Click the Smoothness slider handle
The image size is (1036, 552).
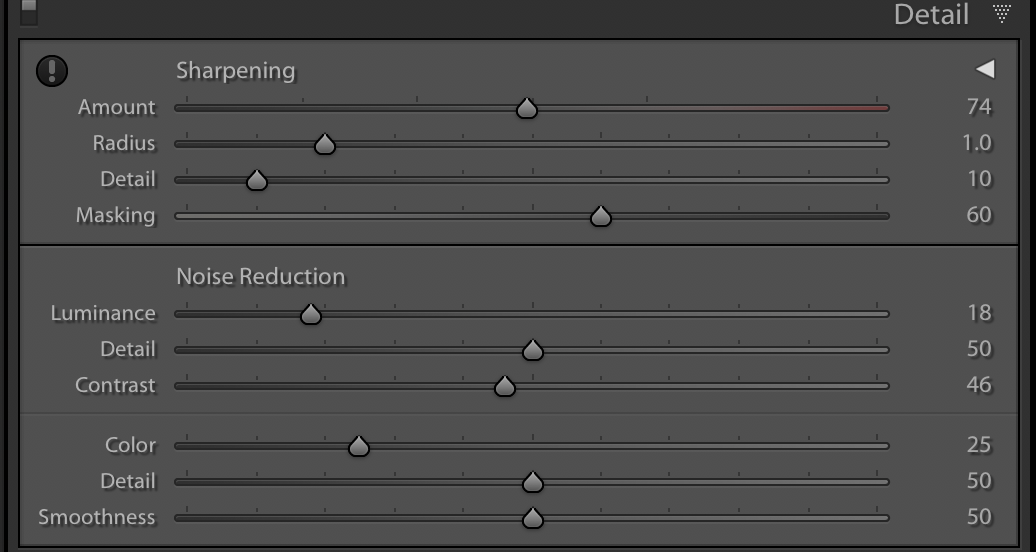click(x=533, y=518)
